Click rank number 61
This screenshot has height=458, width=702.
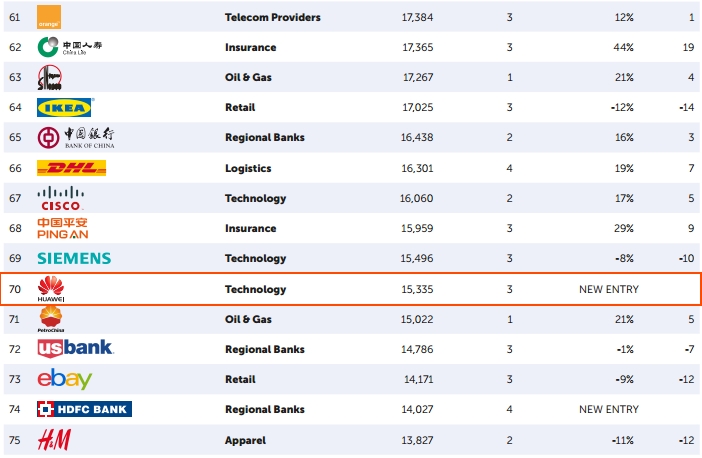click(x=14, y=17)
